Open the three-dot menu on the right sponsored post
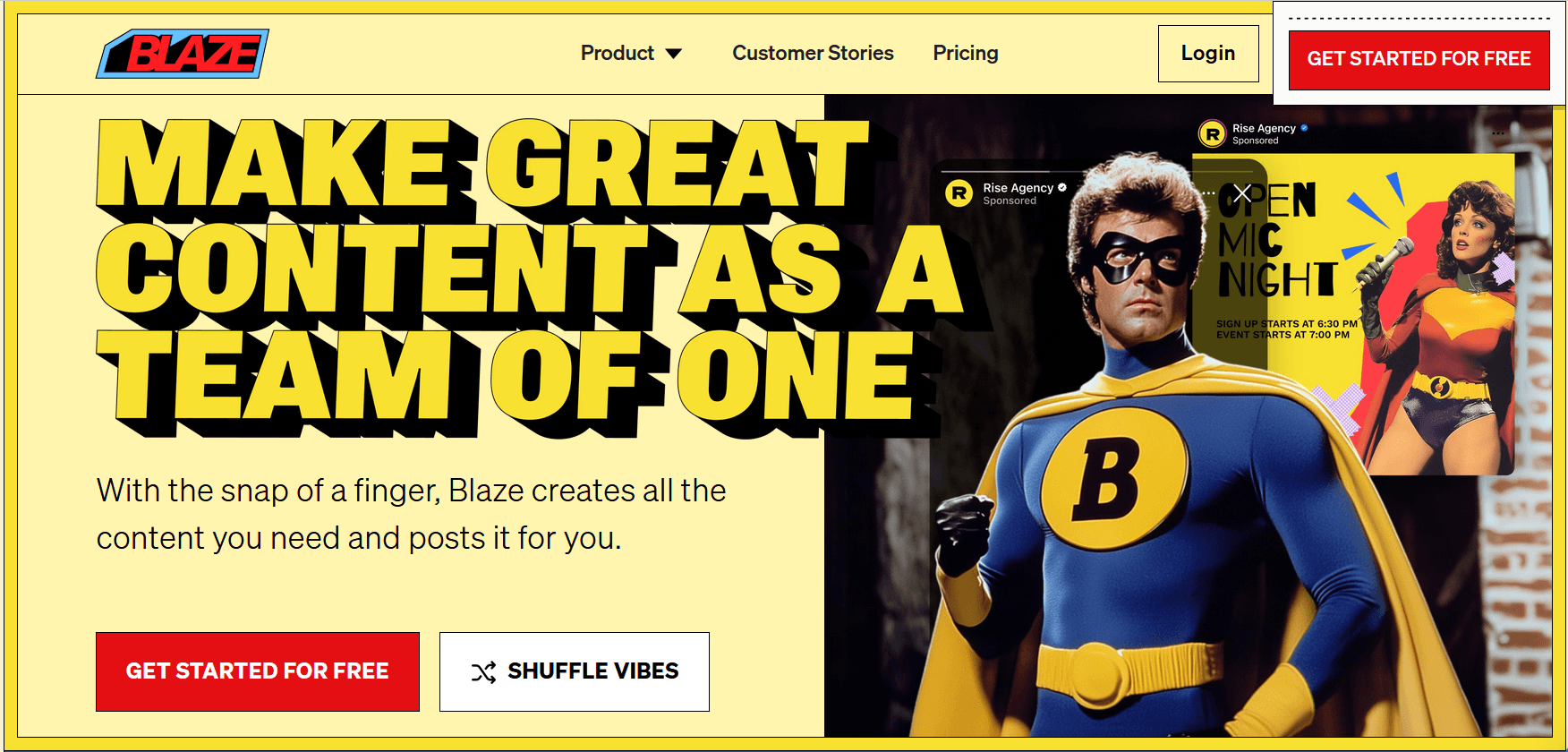The width and height of the screenshot is (1568, 752). 1497,132
